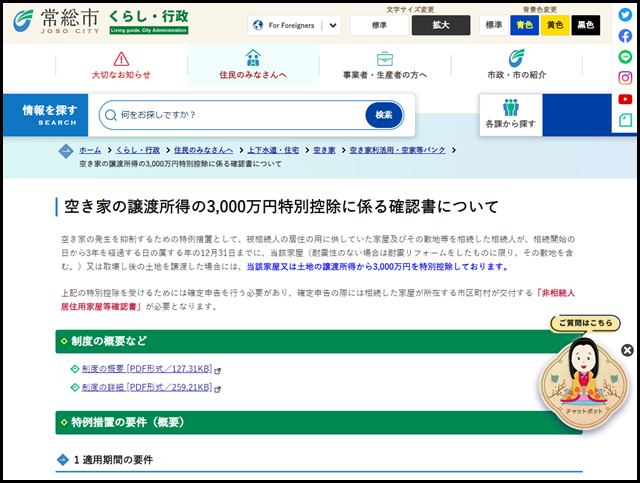640x483 pixels.
Task: Go to 上下水道・住宅 breadcrumb link
Action: 273,150
